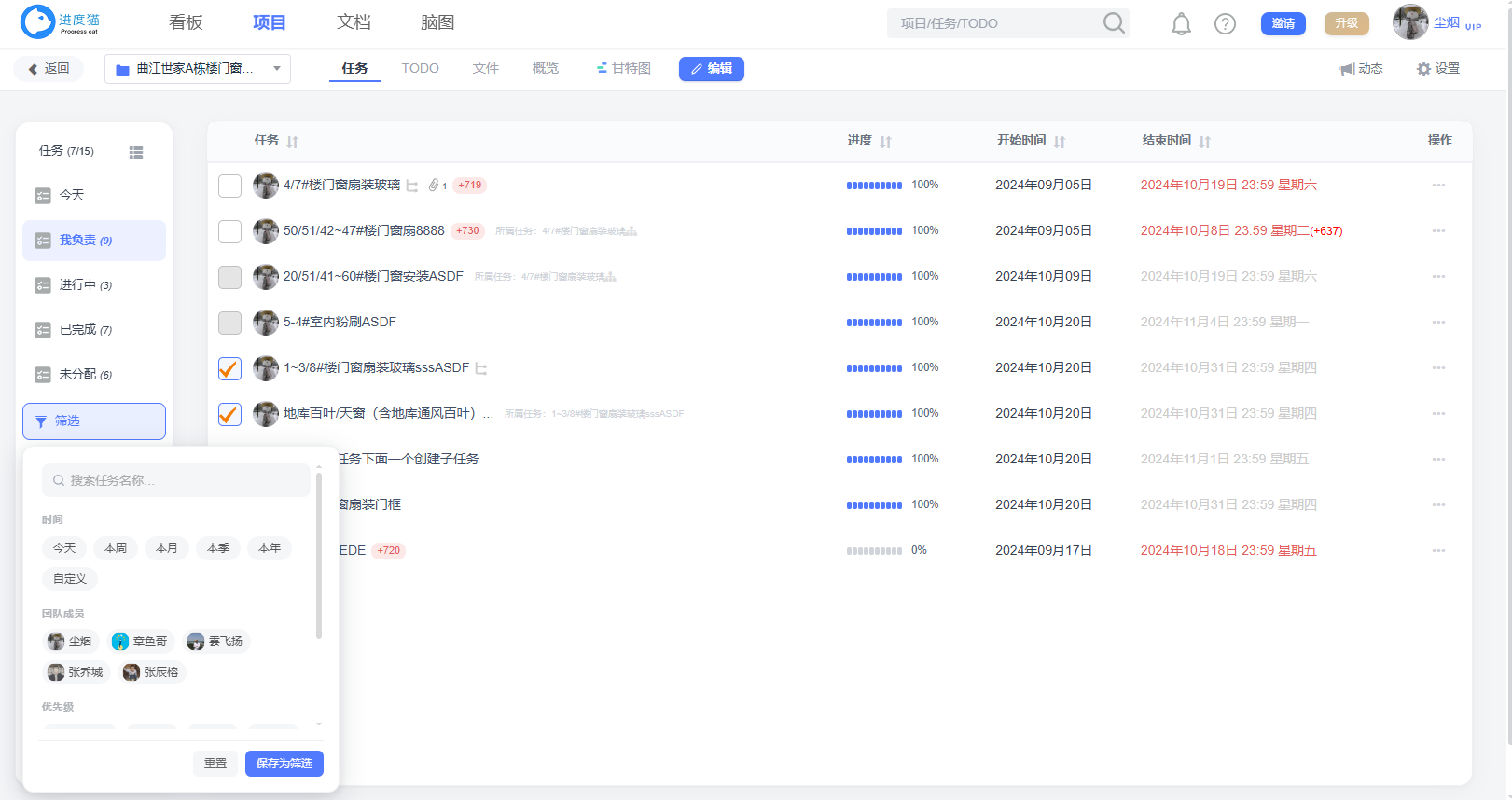Toggle the 20/51/41~60#楼门窗安装ASDF checkbox
This screenshot has width=1512, height=800.
229,277
